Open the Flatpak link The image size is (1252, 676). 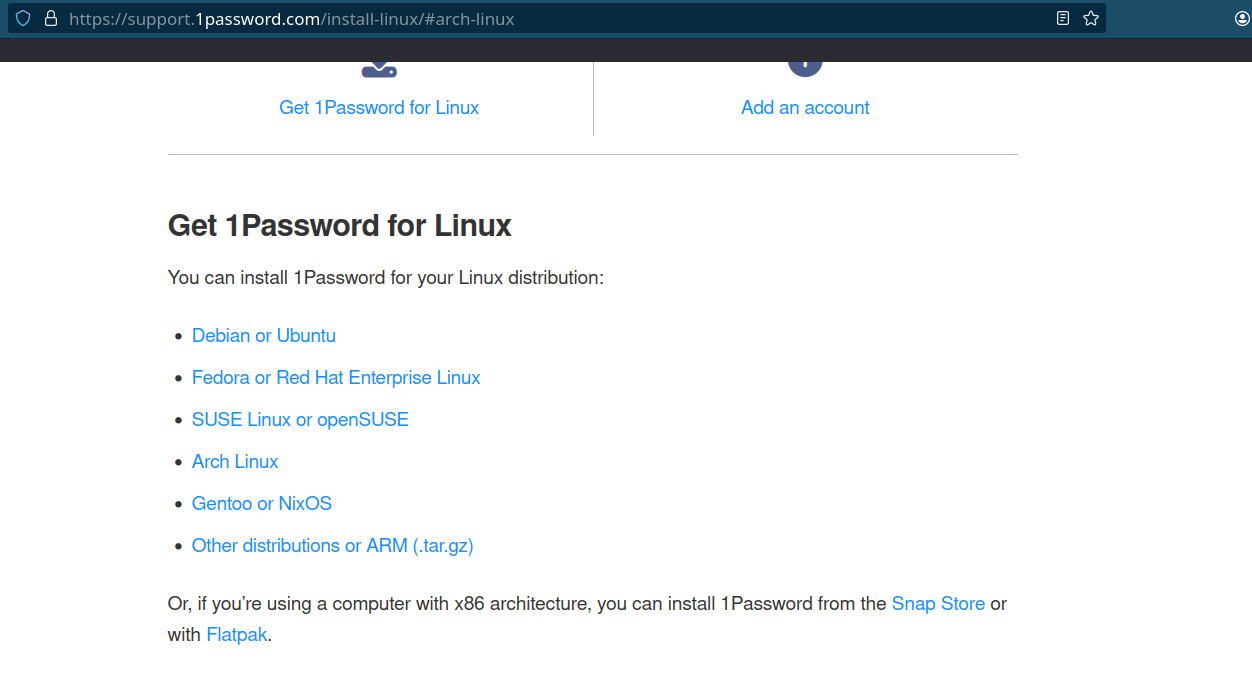237,634
